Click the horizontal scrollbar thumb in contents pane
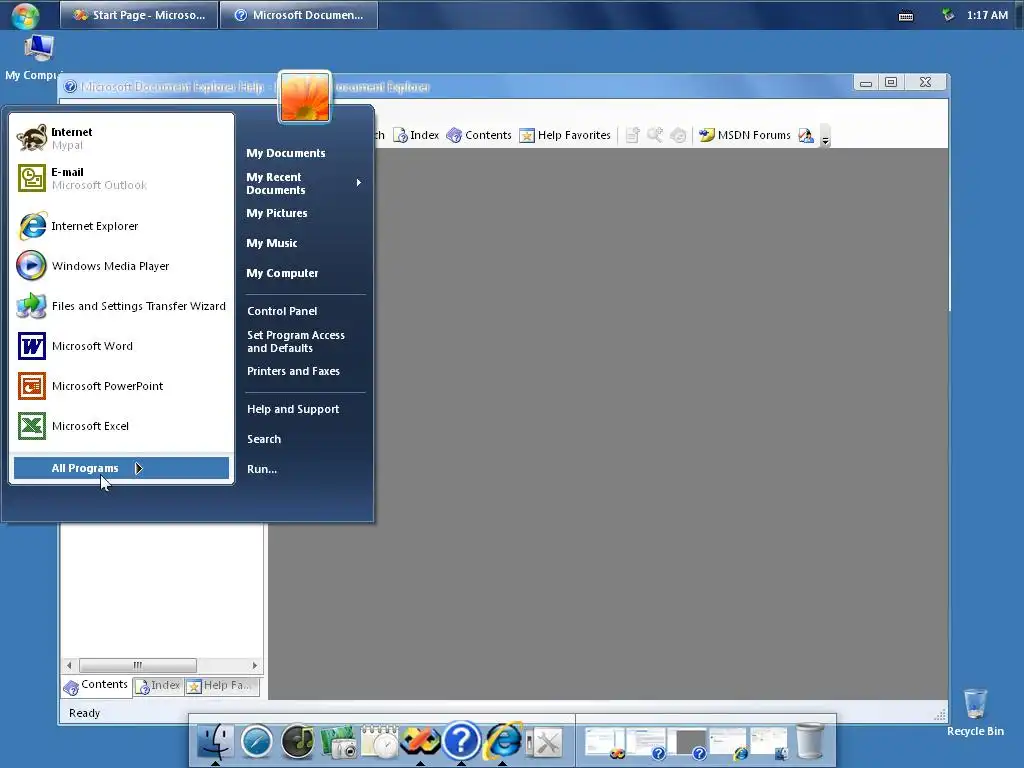 pyautogui.click(x=138, y=665)
